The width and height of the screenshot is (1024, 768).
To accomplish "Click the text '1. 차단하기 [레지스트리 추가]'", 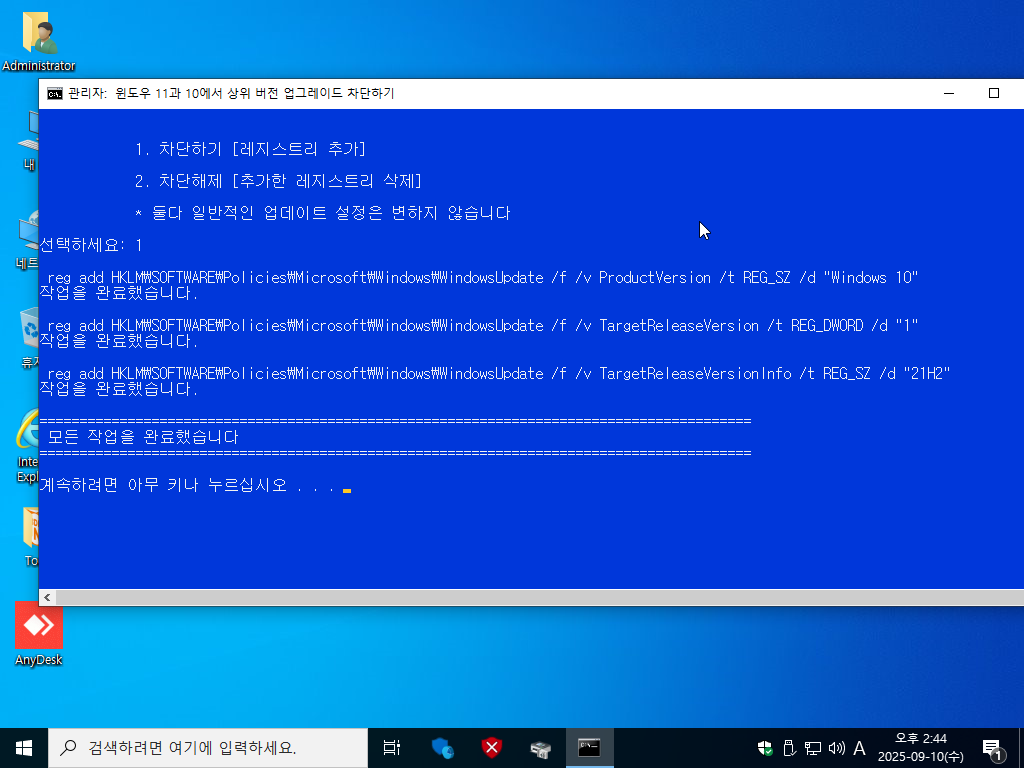I will 250,149.
